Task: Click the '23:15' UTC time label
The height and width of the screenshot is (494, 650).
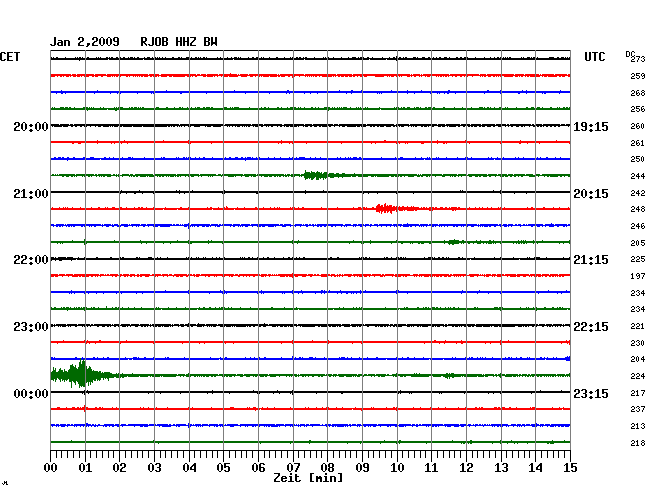Action: coord(591,393)
